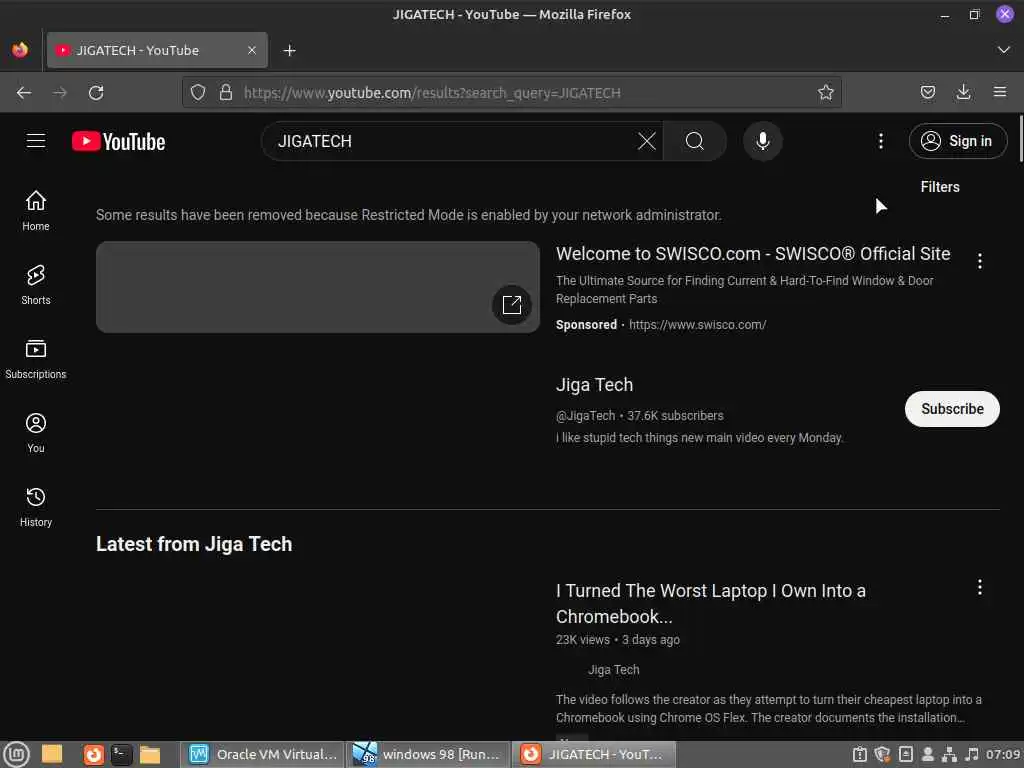Open the tracking protection shield icon
This screenshot has height=768, width=1024.
click(198, 93)
